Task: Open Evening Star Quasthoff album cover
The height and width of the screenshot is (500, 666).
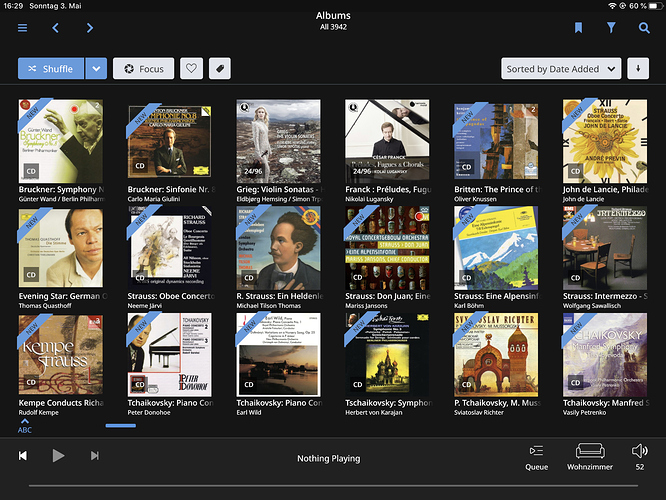Action: pyautogui.click(x=61, y=248)
